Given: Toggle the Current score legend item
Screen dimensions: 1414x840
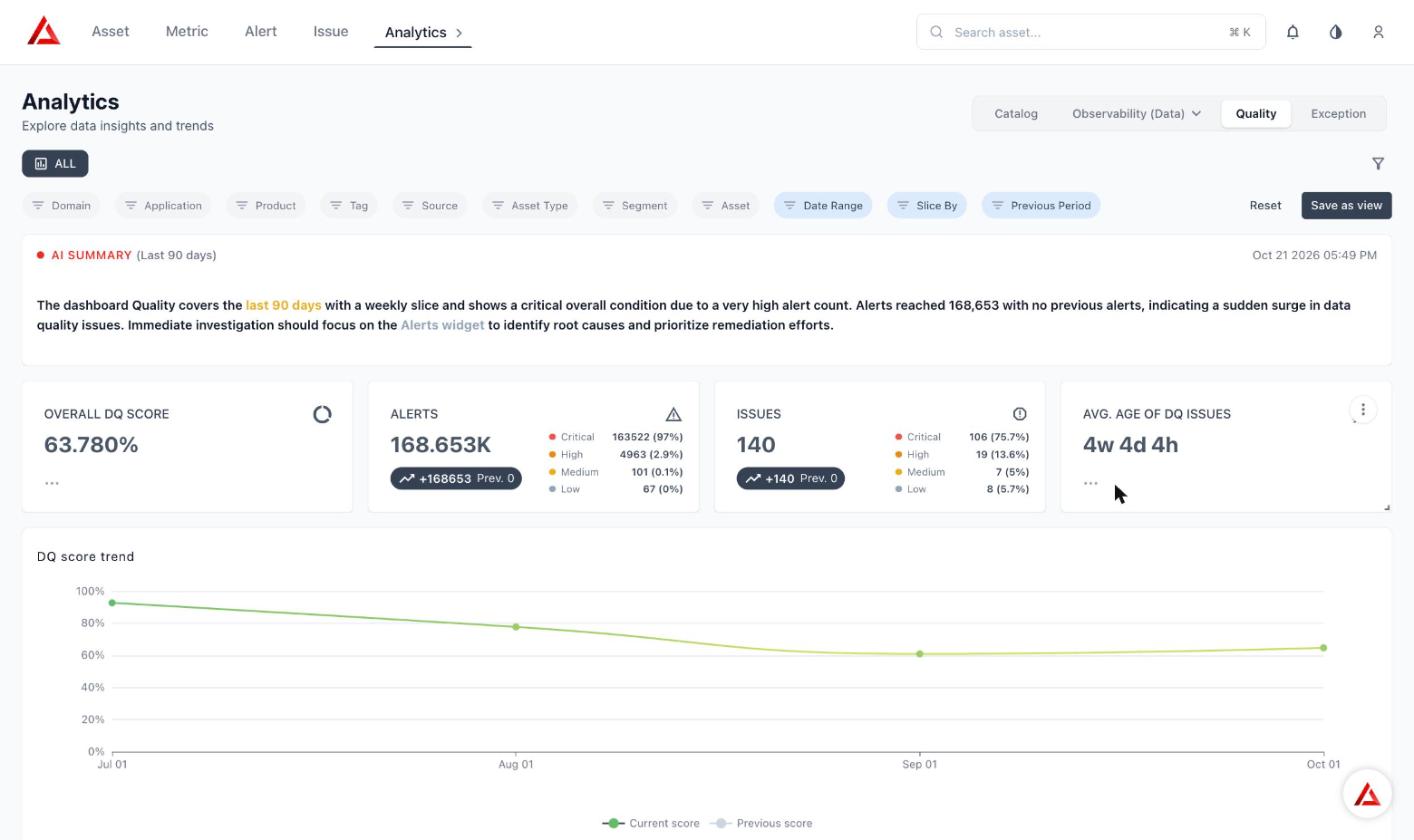Looking at the screenshot, I should pos(651,823).
